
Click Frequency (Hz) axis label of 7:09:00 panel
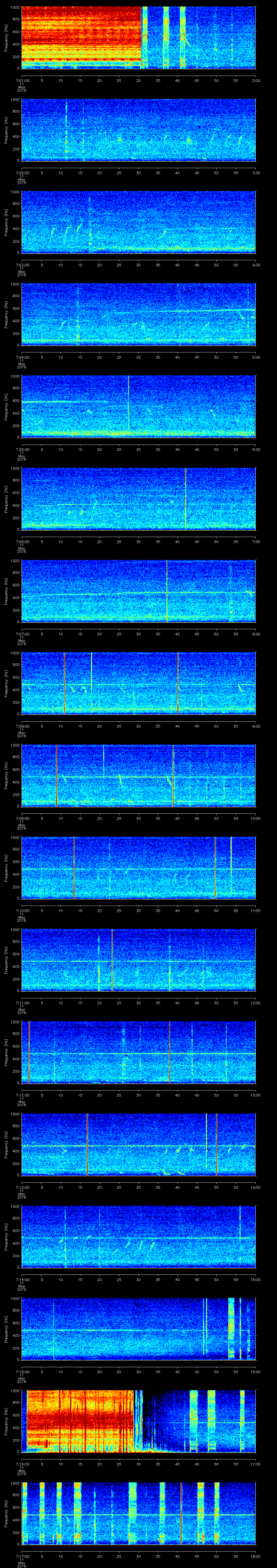tap(6, 775)
